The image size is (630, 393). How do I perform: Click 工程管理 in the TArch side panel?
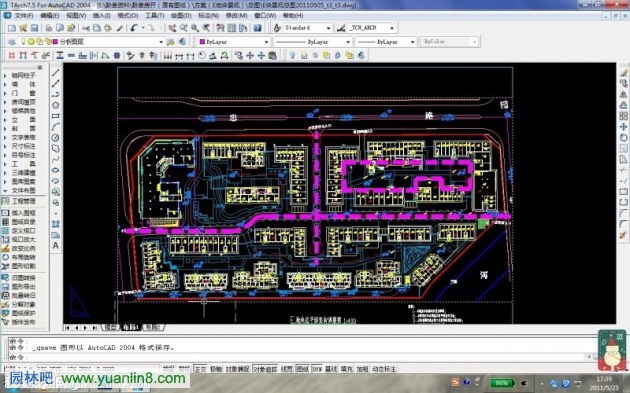[x=23, y=201]
